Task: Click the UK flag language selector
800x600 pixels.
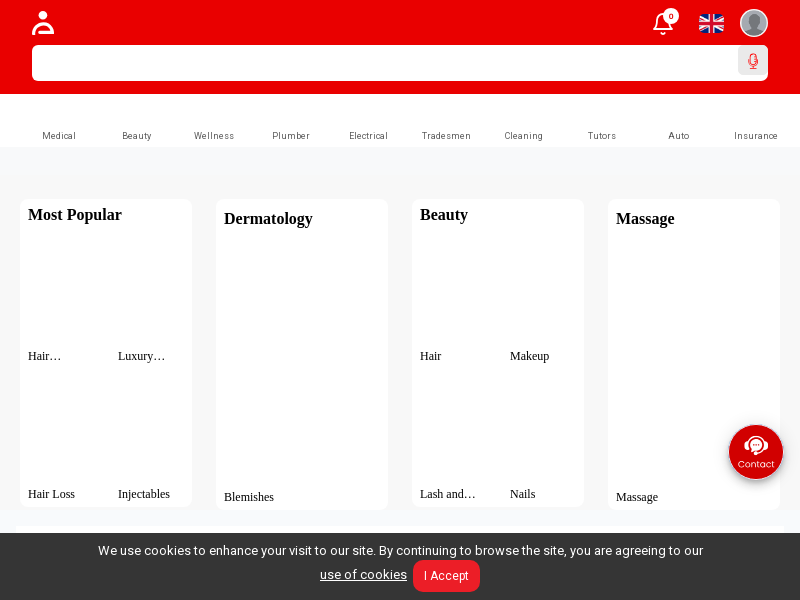Action: 711,23
